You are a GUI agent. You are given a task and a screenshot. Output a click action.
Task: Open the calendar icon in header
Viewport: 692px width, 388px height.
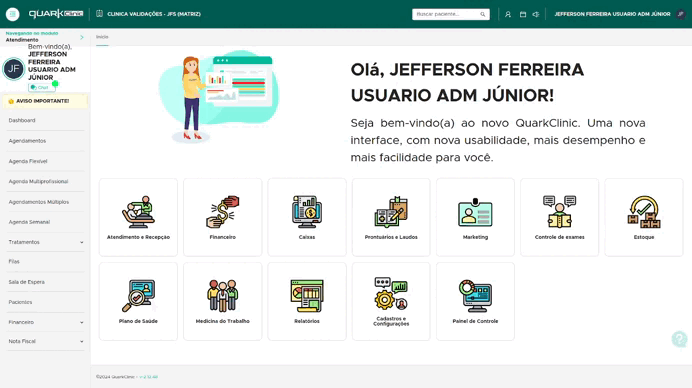pyautogui.click(x=523, y=14)
